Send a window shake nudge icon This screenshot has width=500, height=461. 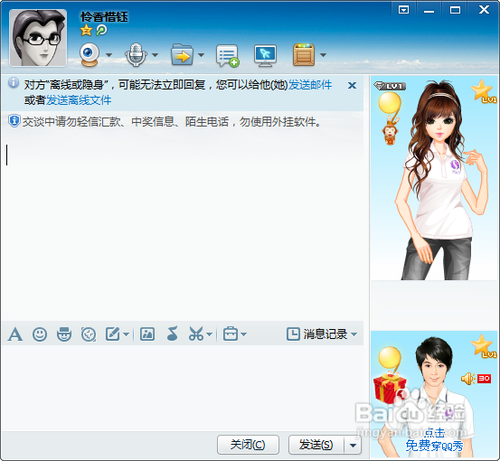pos(89,334)
